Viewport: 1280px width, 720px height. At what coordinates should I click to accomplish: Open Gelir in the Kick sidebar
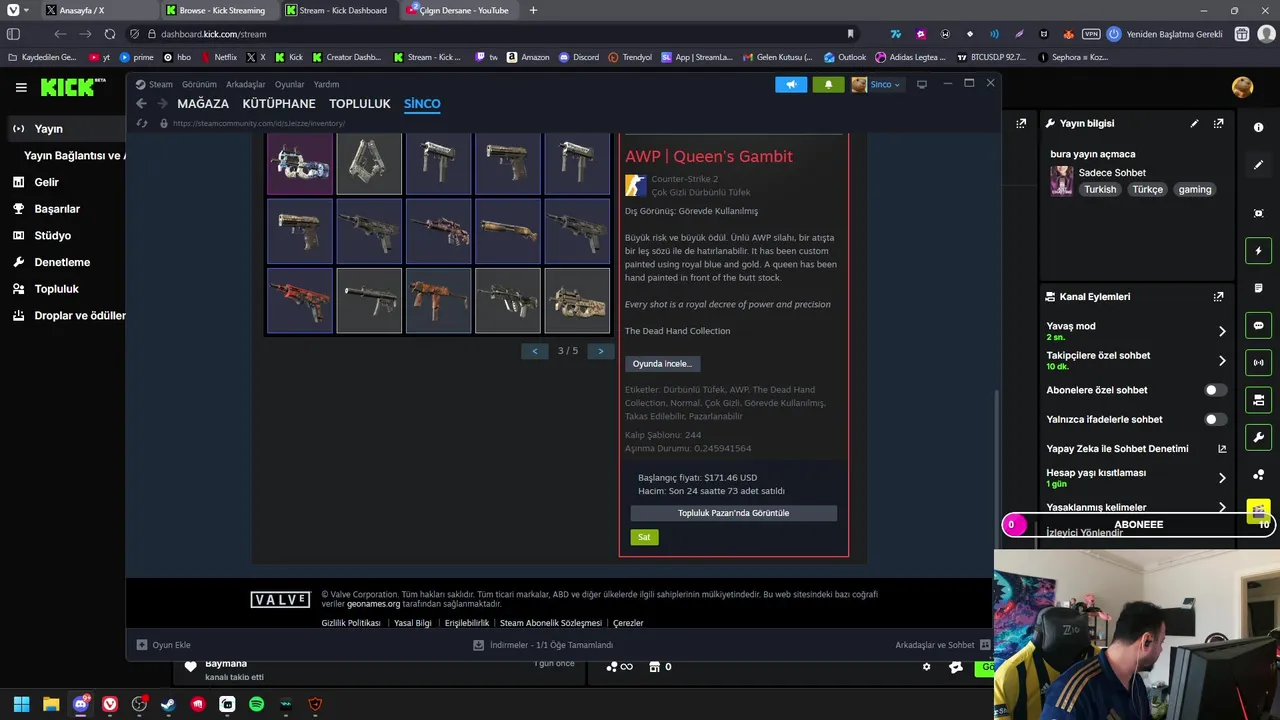pos(46,182)
